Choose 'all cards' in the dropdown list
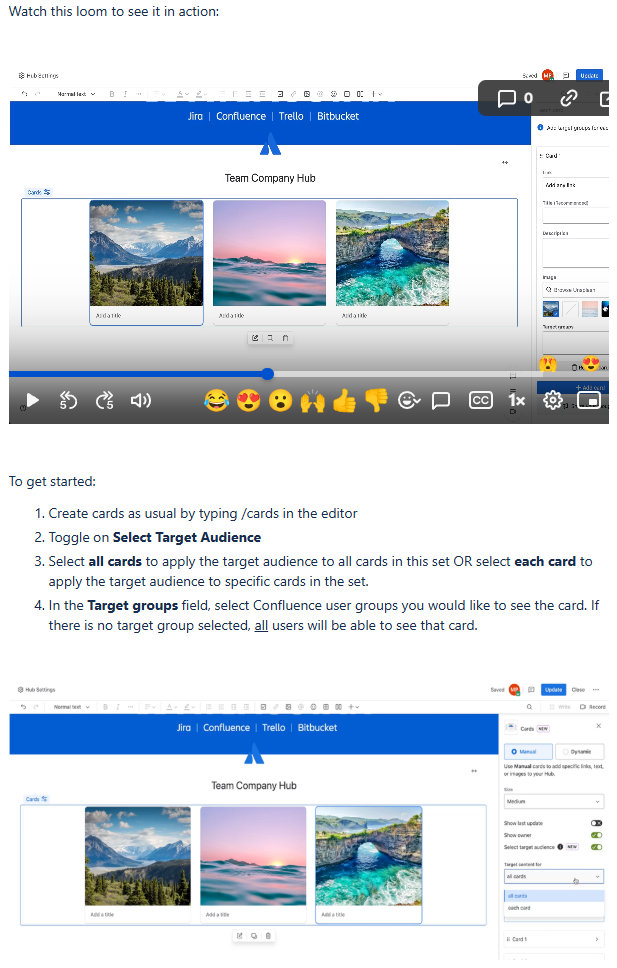Viewport: 617px width, 968px height. (x=553, y=896)
